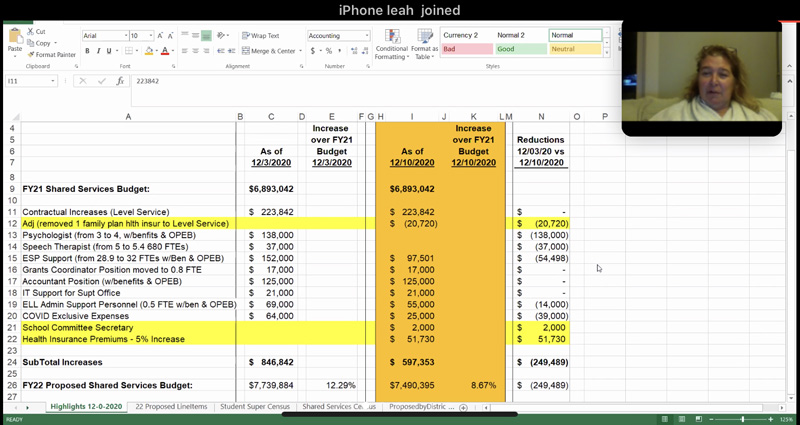Switch to Highlights 12-0-2020 sheet tab
800x425 pixels.
click(86, 407)
